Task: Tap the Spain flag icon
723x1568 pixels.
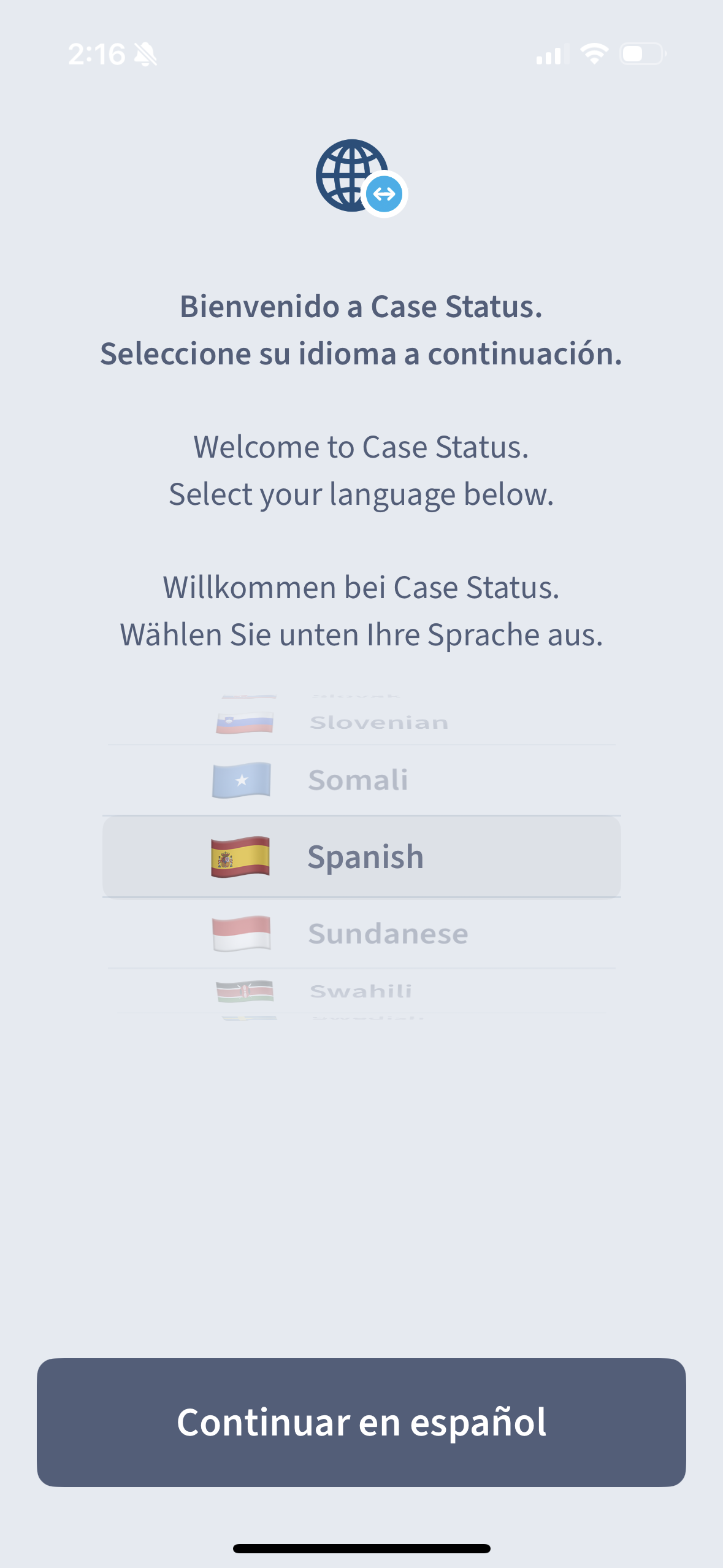Action: (240, 856)
